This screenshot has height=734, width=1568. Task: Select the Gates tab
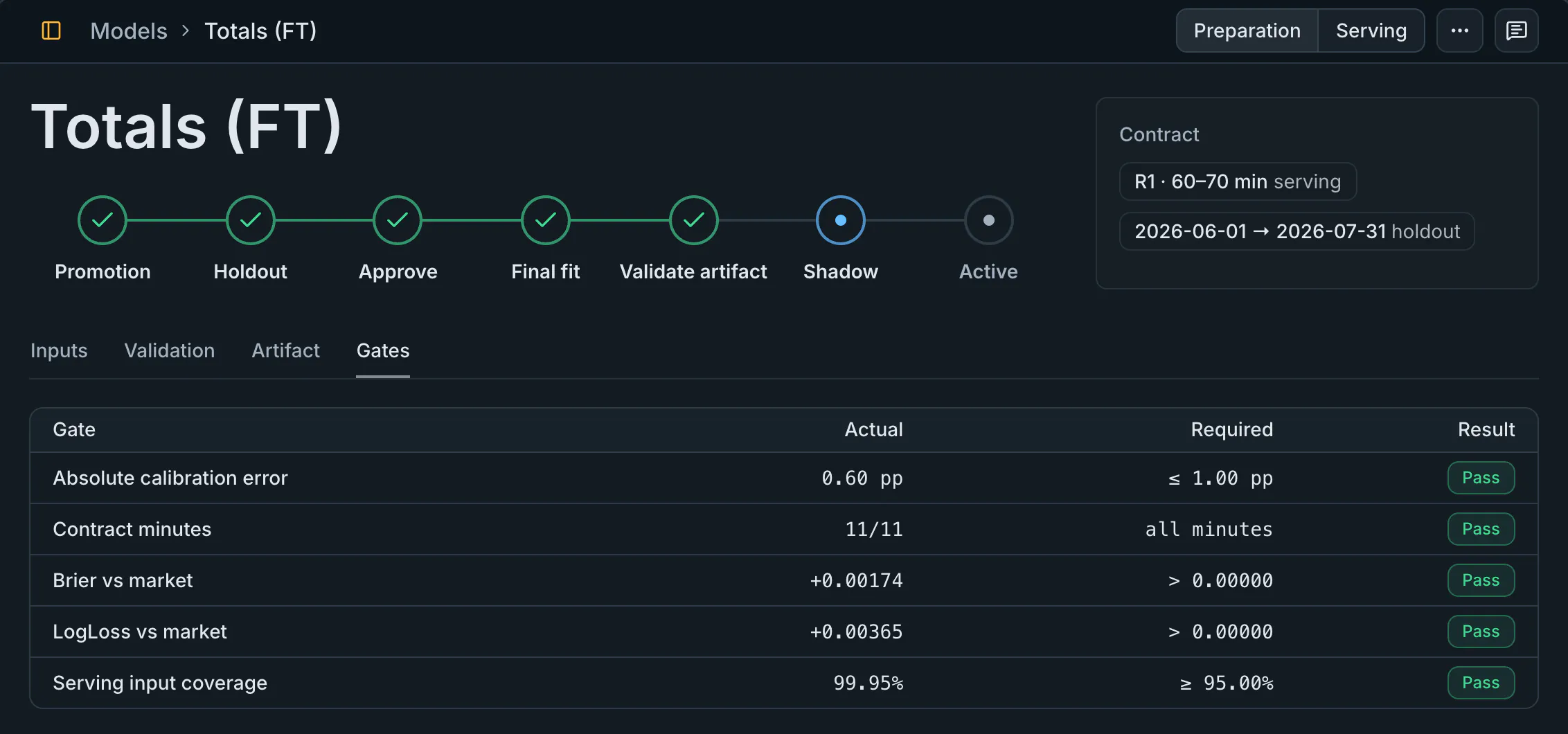point(383,350)
